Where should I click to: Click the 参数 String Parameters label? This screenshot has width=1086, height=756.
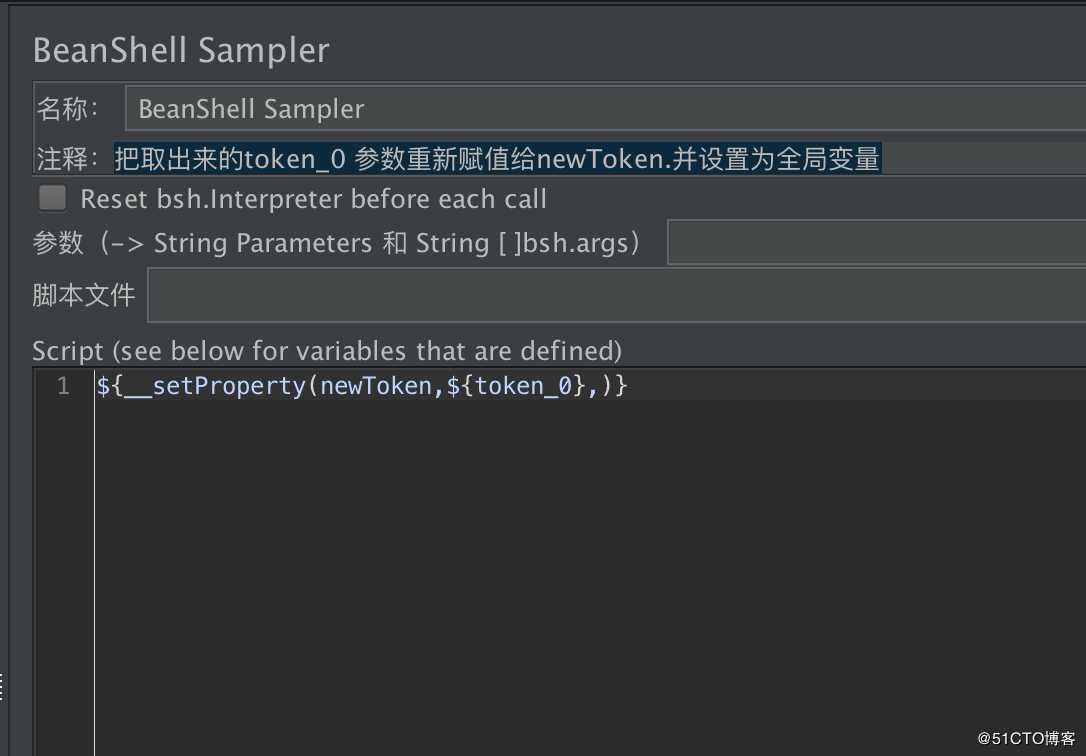336,243
